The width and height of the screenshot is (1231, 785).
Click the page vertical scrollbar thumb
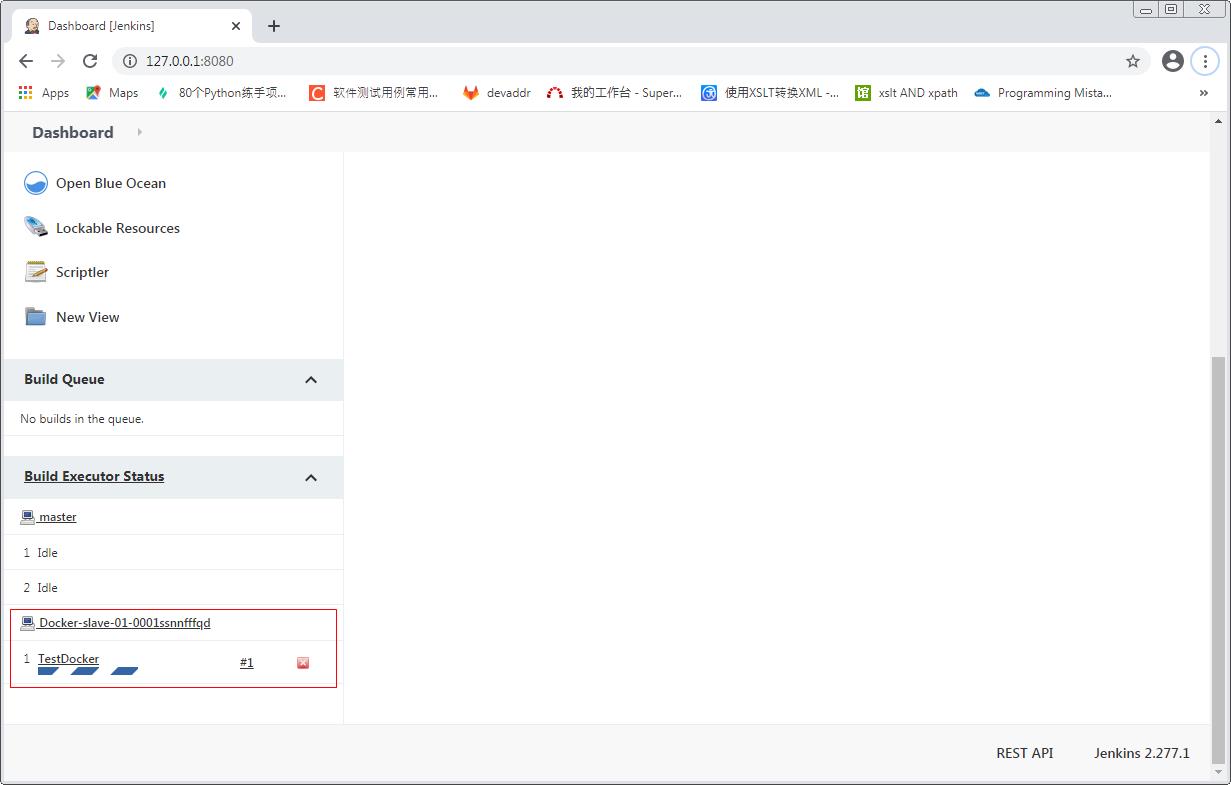tap(1217, 559)
